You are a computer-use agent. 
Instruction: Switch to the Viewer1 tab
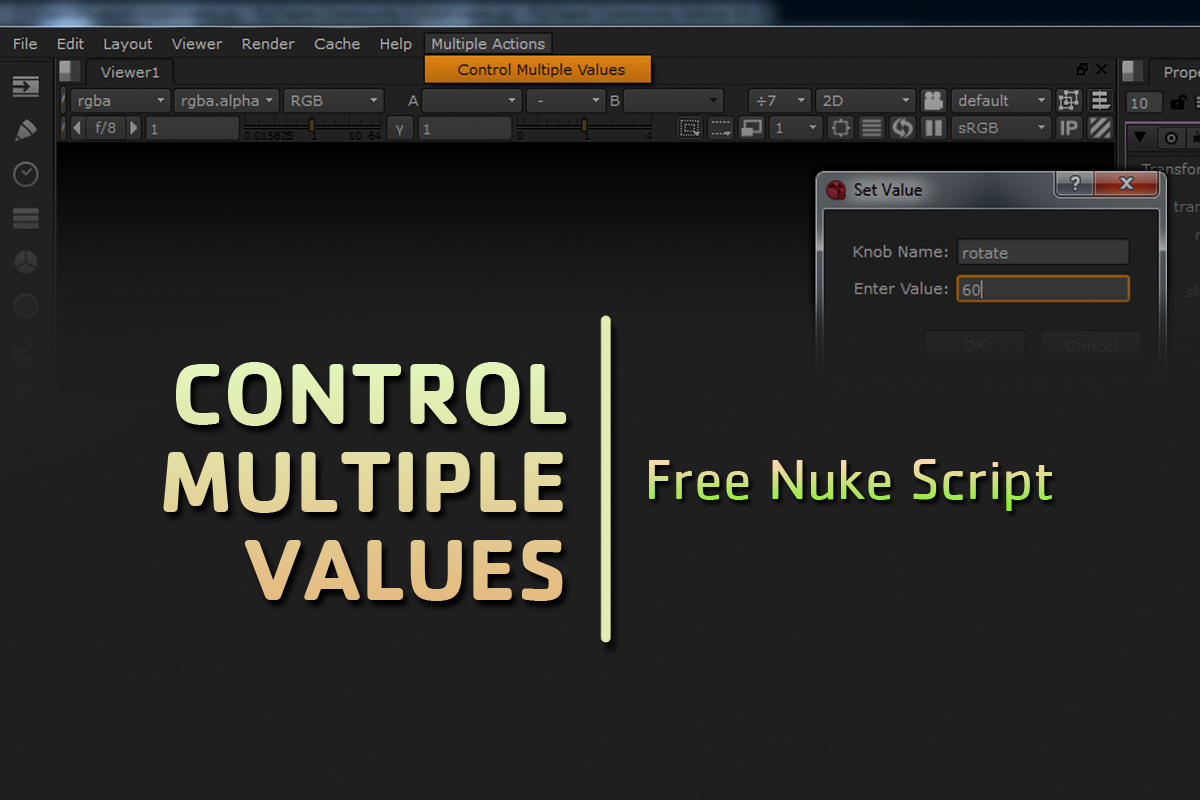point(129,72)
